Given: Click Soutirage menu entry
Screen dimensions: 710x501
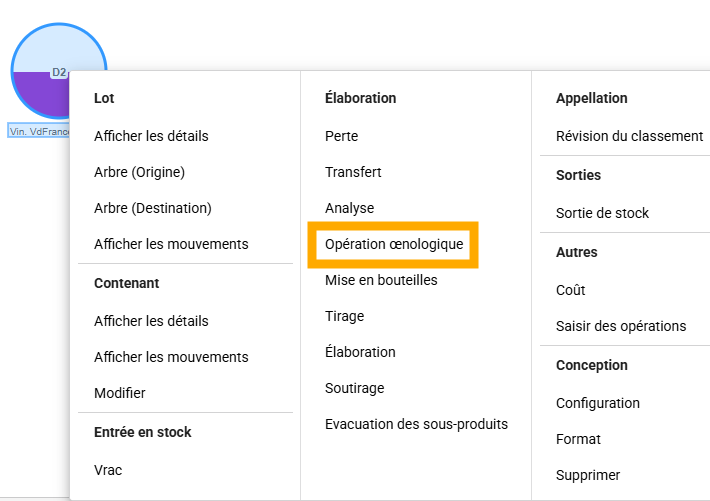Looking at the screenshot, I should click(x=354, y=388).
